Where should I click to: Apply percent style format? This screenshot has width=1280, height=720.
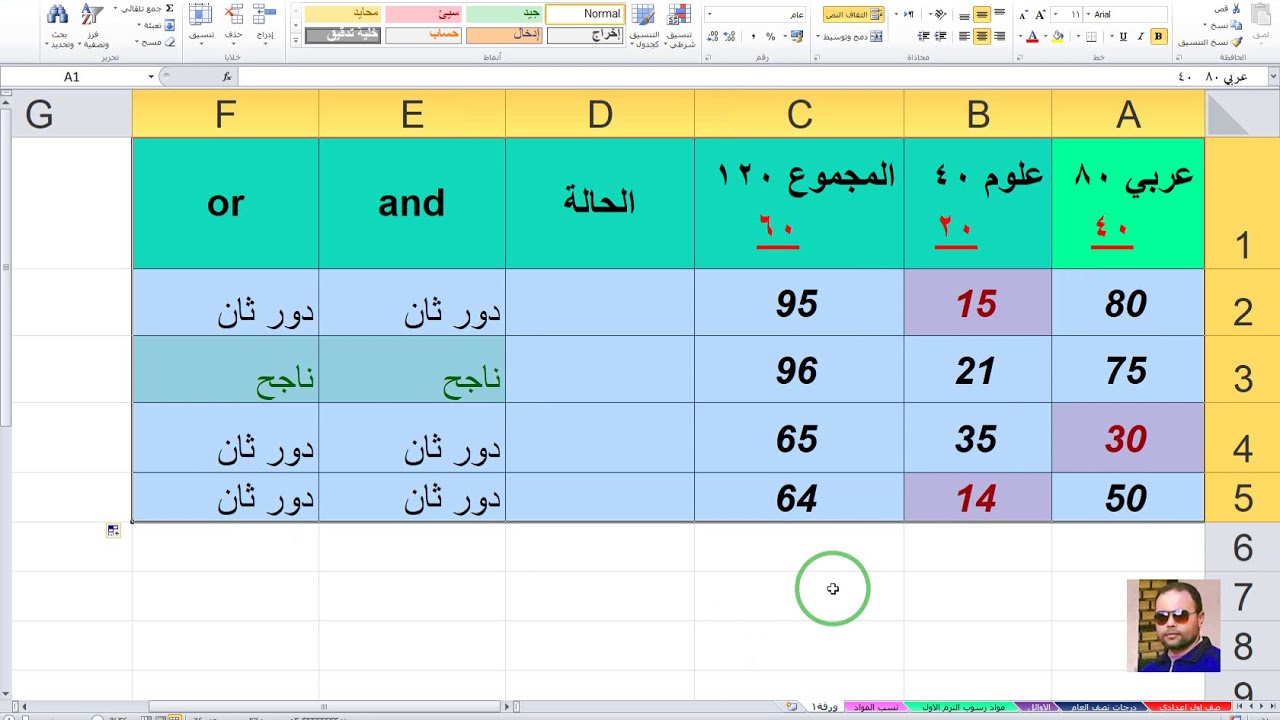pos(770,36)
